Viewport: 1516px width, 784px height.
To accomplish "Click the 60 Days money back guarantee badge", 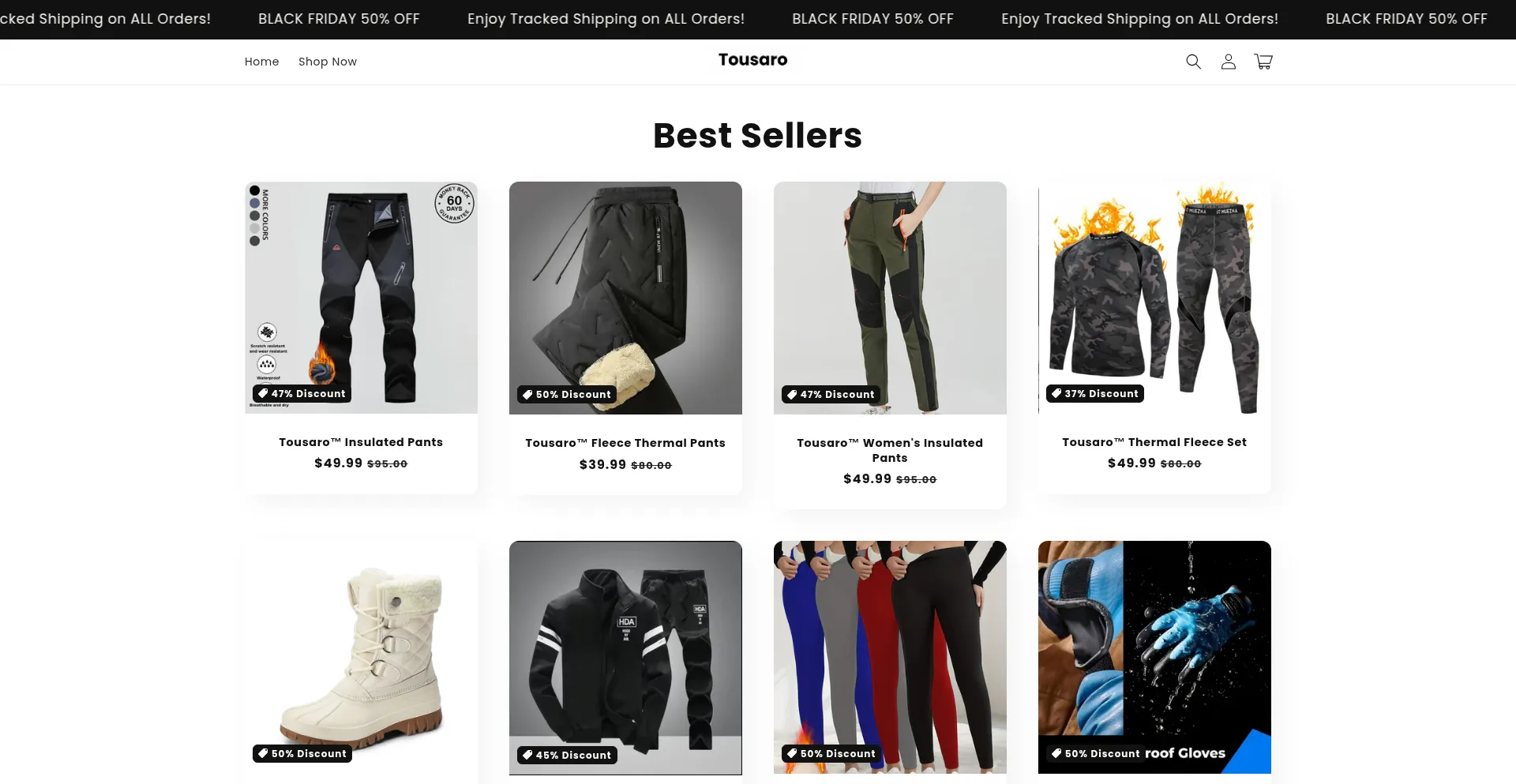I will pos(454,204).
